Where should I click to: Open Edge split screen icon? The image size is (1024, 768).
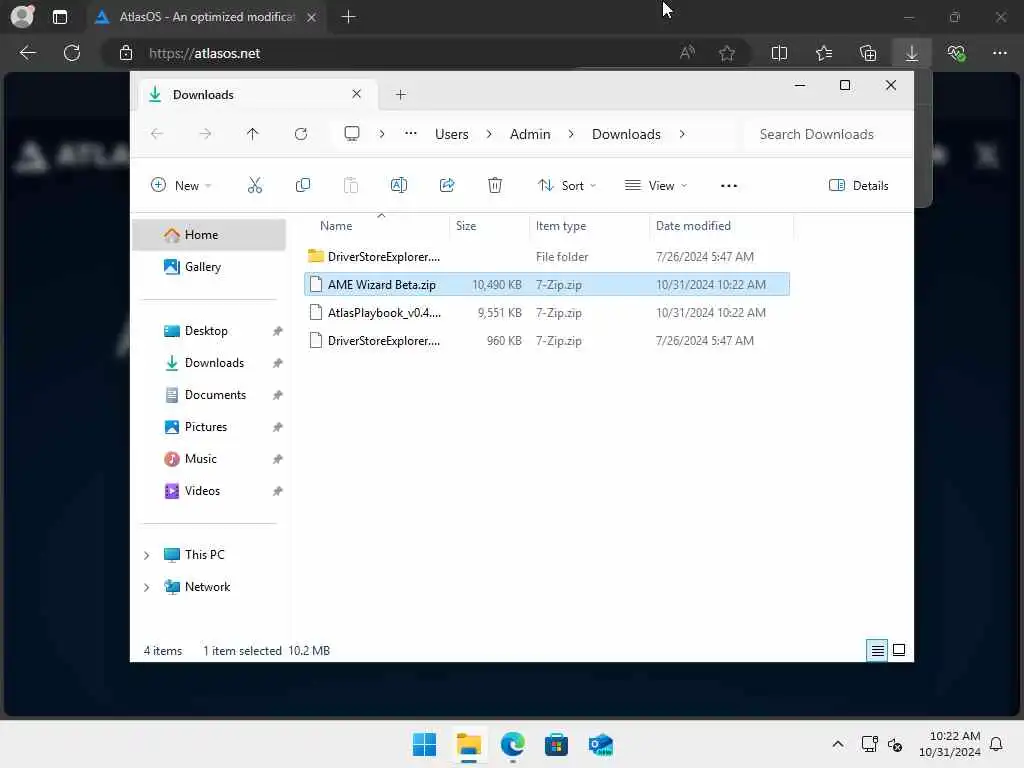779,53
